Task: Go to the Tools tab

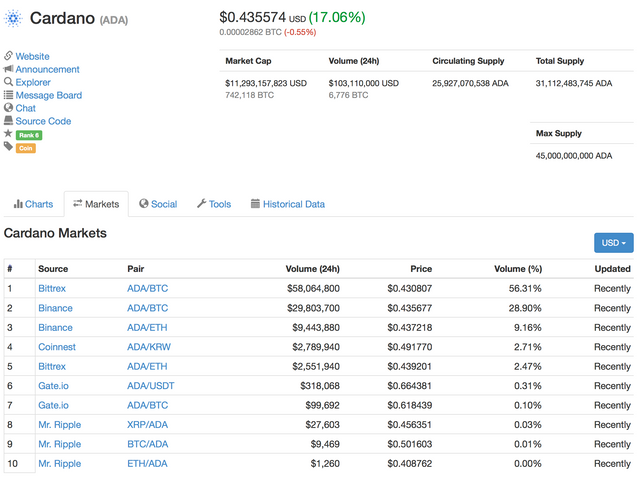Action: [x=214, y=204]
